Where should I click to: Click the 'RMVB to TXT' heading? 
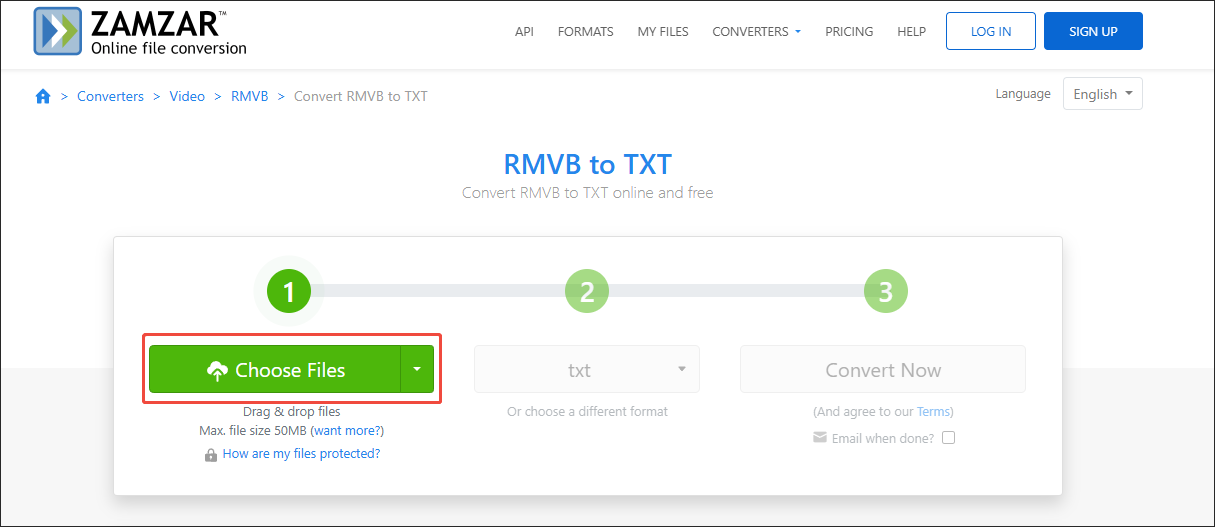pos(588,164)
